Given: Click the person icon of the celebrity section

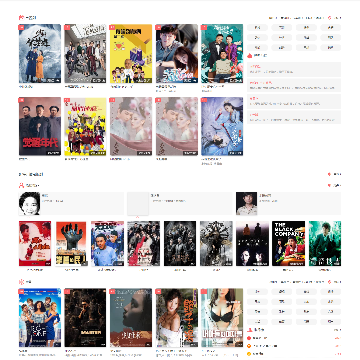Looking at the screenshot, I should [x=21, y=185].
